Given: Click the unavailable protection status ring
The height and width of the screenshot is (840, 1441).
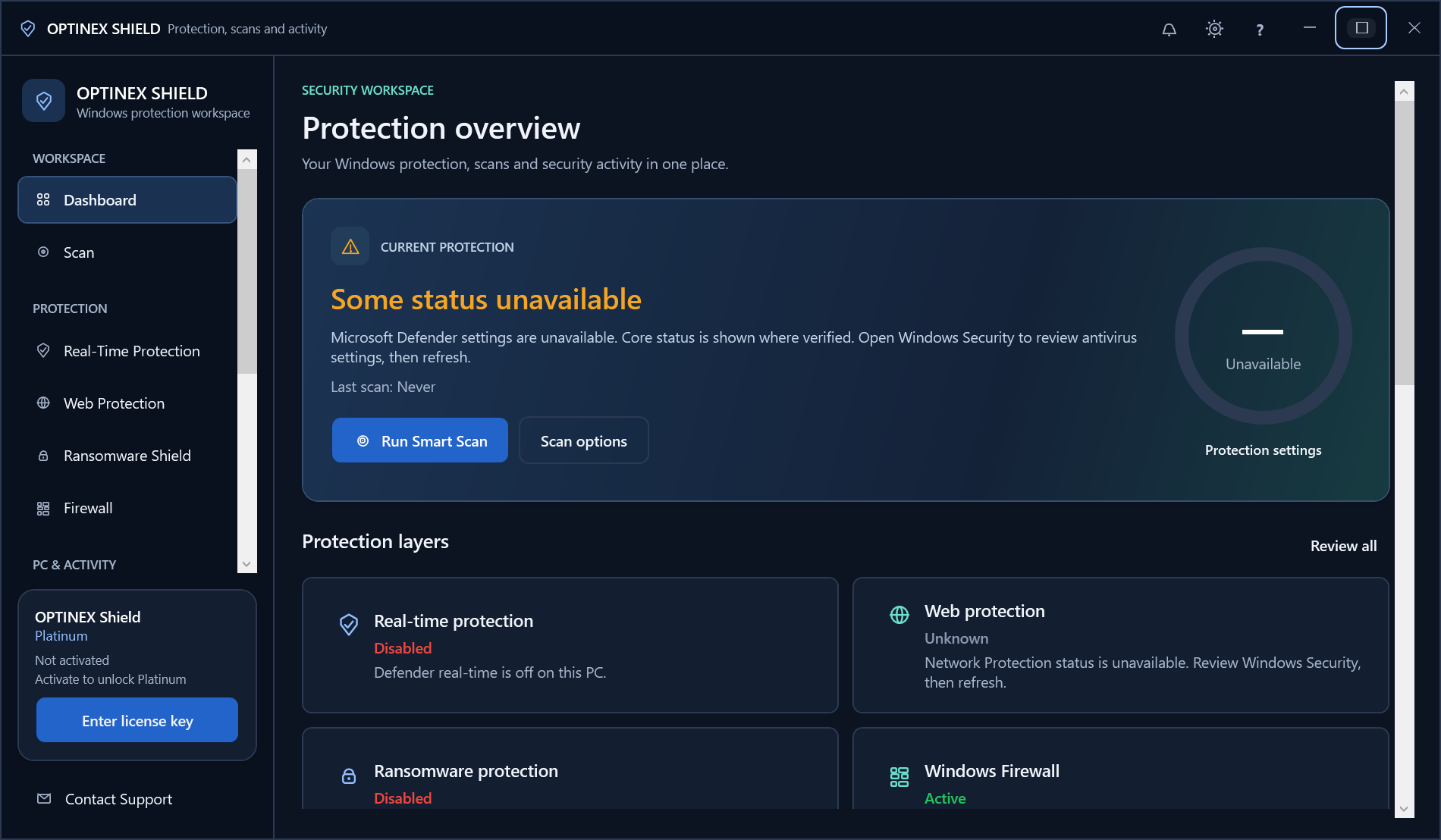Looking at the screenshot, I should click(x=1263, y=336).
